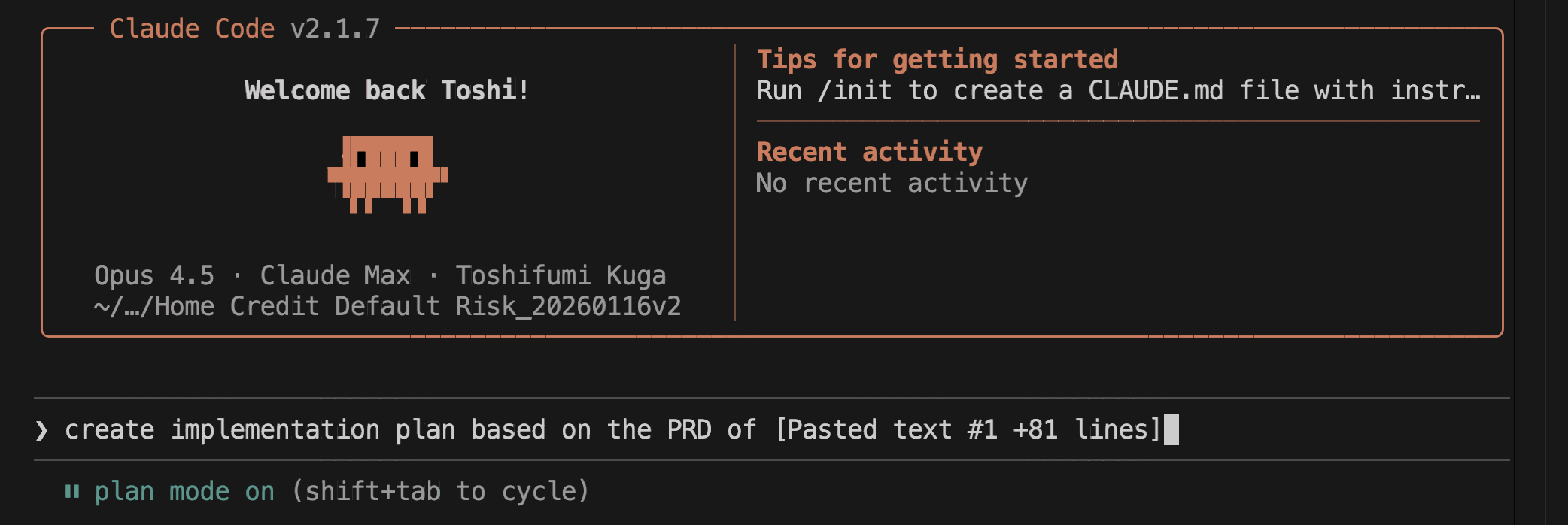Click the truncated "instr…" tip ending
This screenshot has height=525, width=1568.
pyautogui.click(x=1436, y=91)
